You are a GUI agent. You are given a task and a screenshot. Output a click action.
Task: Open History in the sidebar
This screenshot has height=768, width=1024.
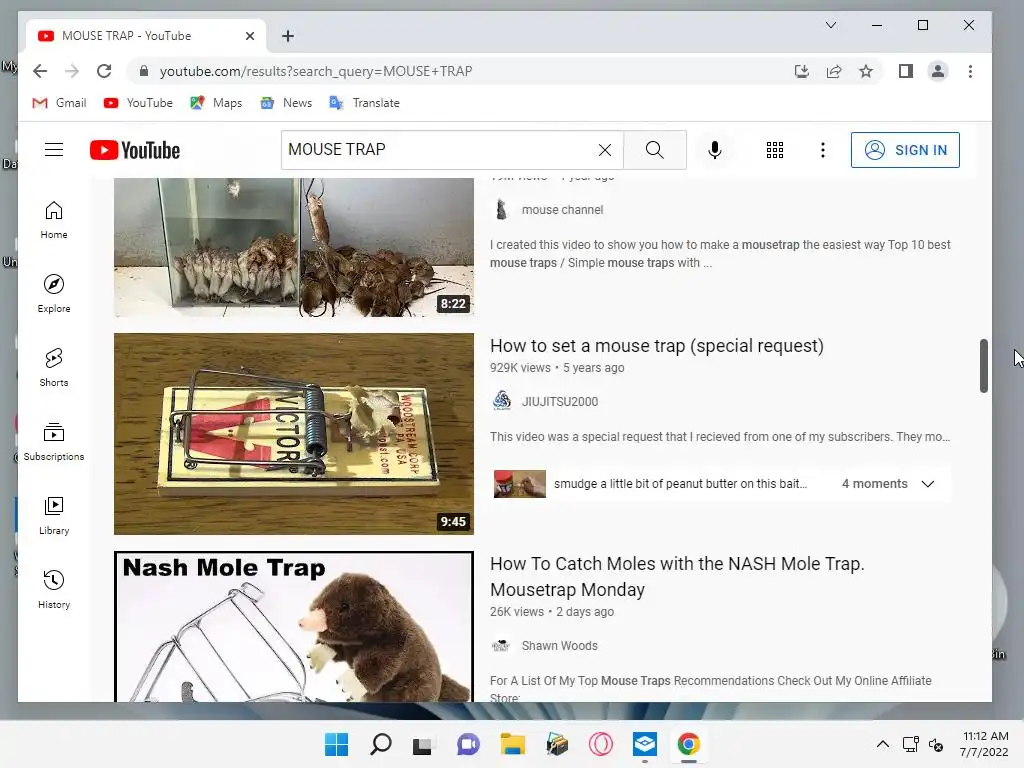point(54,590)
